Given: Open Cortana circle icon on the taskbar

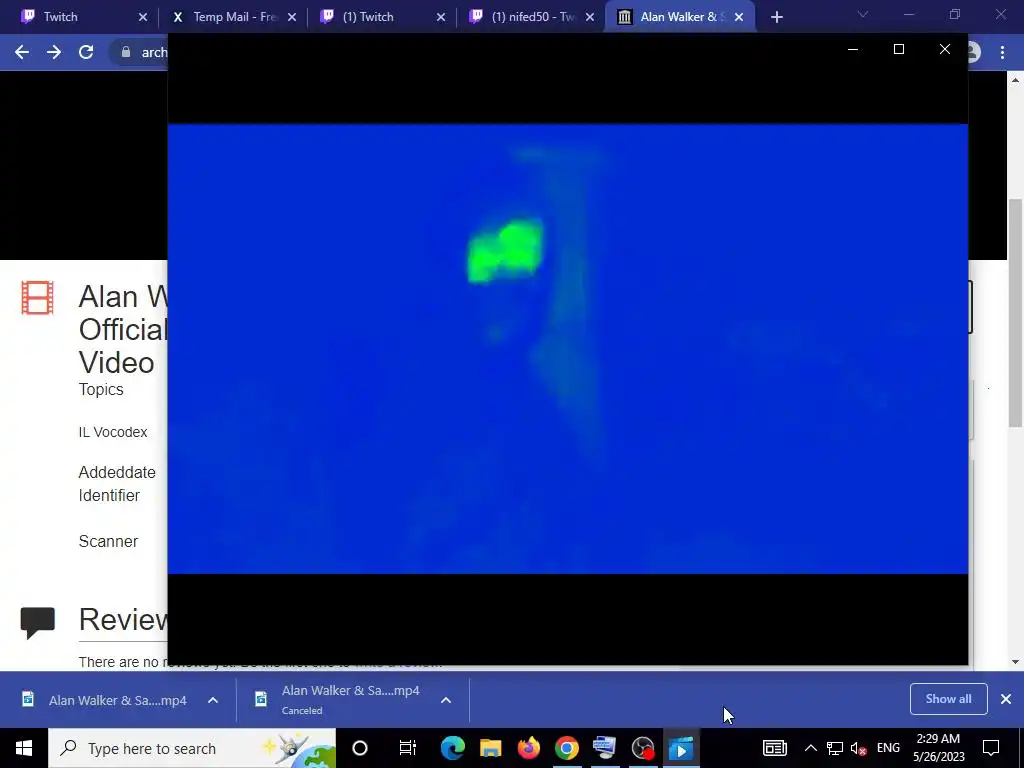Looking at the screenshot, I should tap(360, 748).
